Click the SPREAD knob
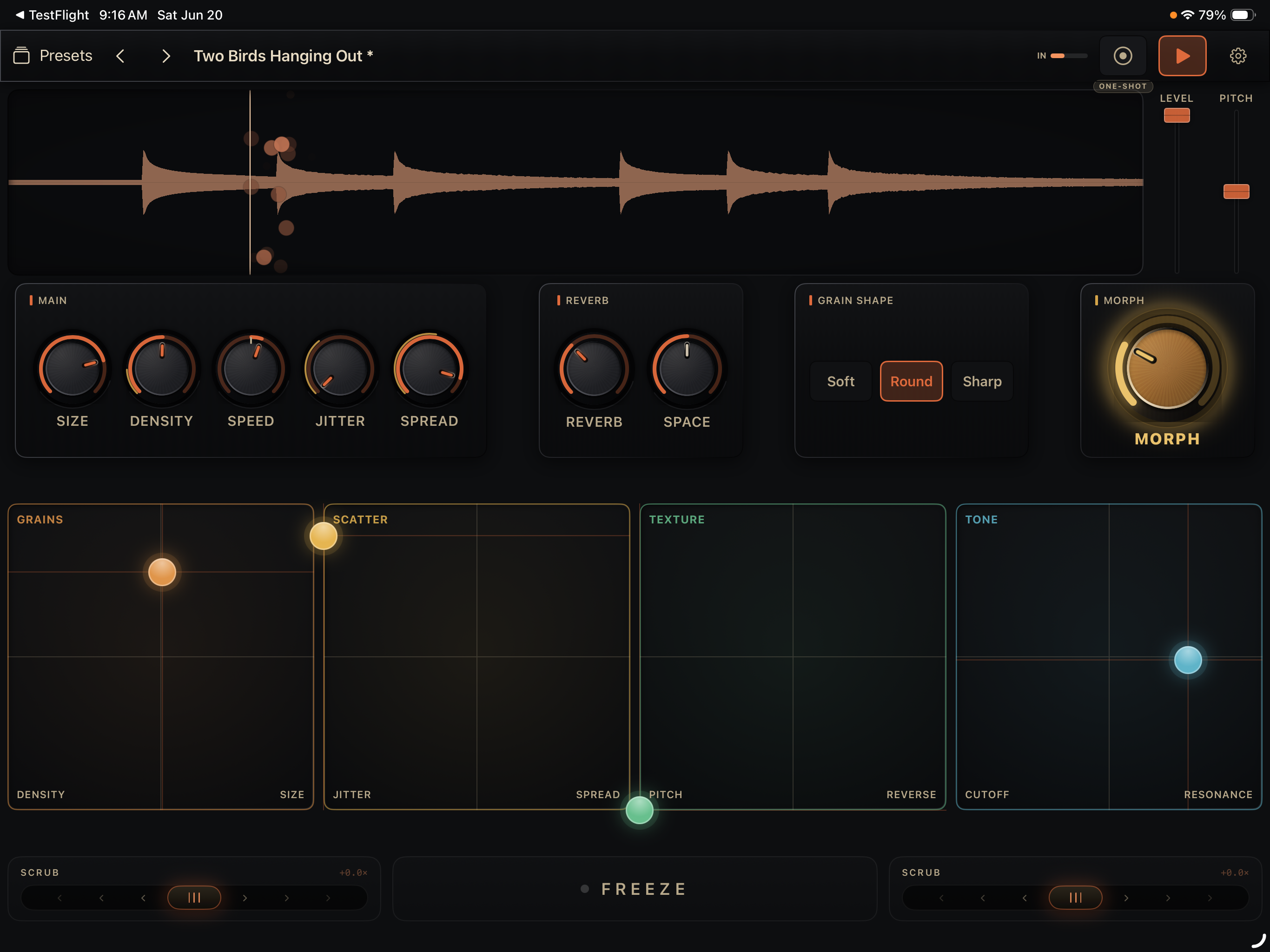1270x952 pixels. point(430,368)
